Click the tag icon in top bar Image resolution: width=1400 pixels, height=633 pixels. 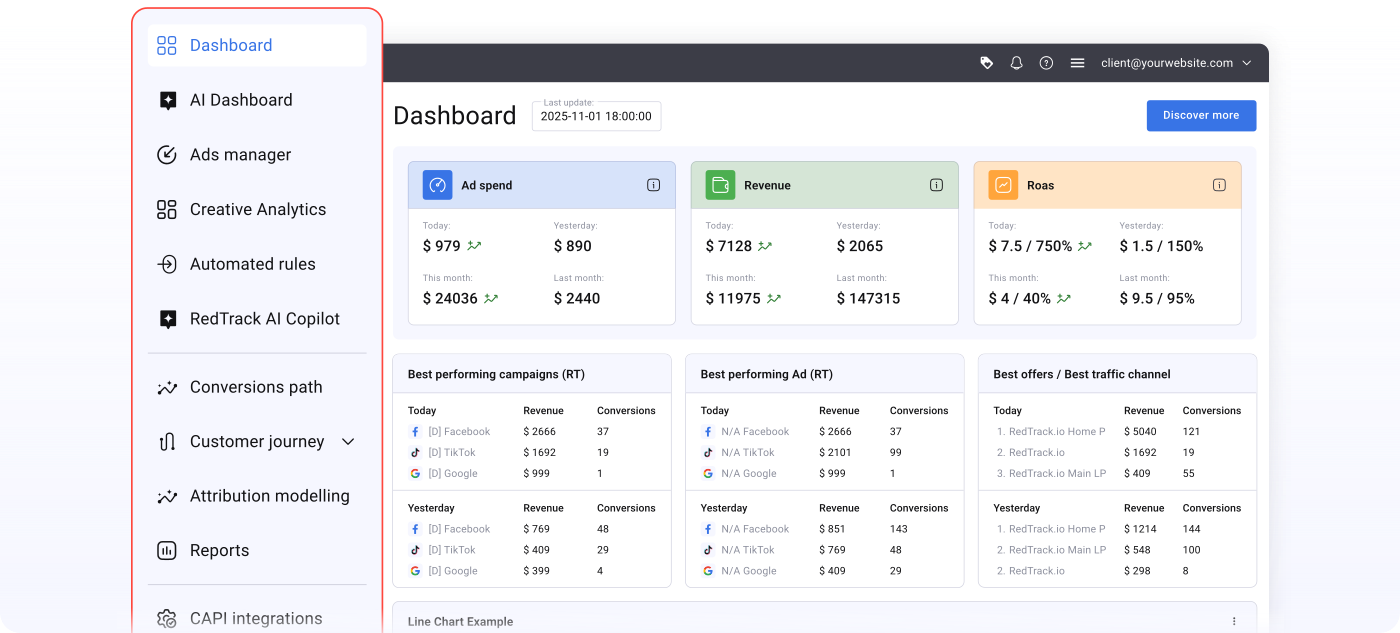[x=986, y=63]
